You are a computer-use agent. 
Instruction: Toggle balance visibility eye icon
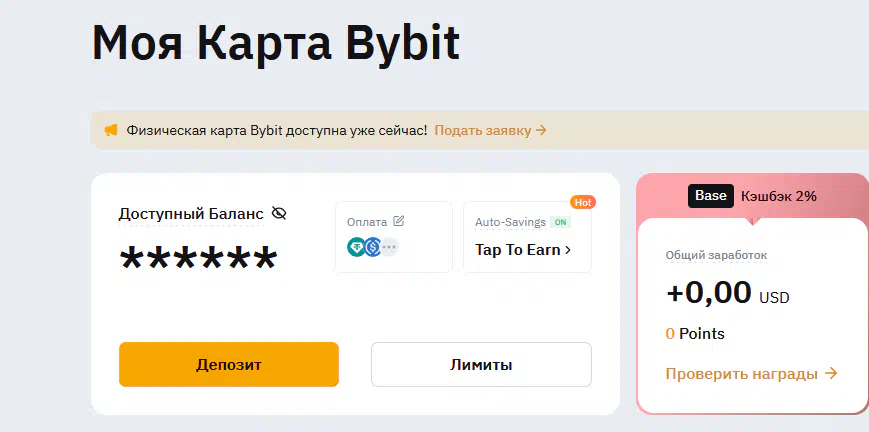click(279, 213)
